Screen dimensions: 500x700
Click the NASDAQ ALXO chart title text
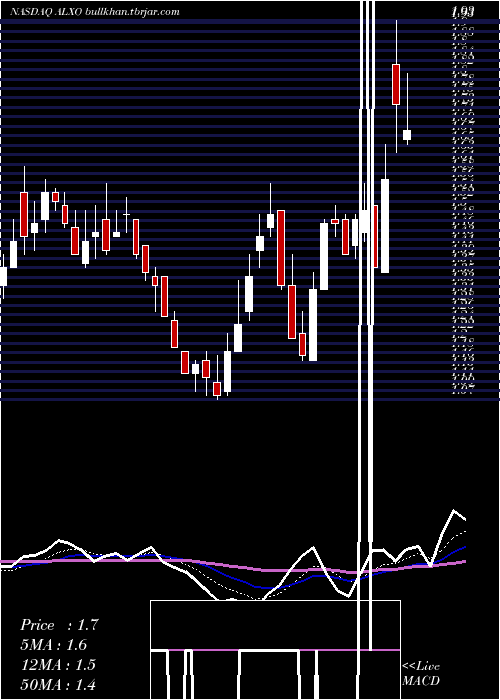[x=95, y=12]
